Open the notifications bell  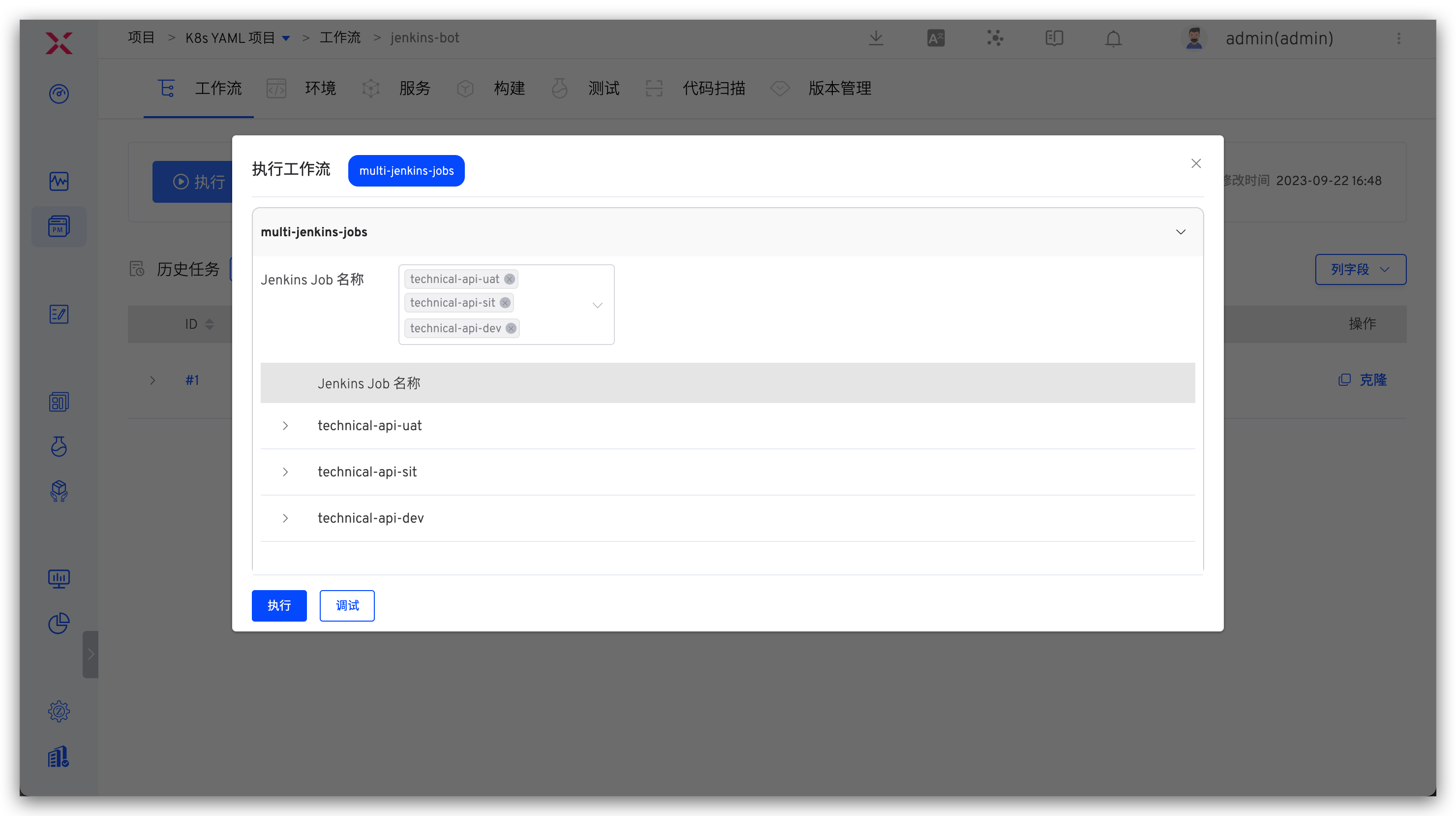(x=1114, y=38)
